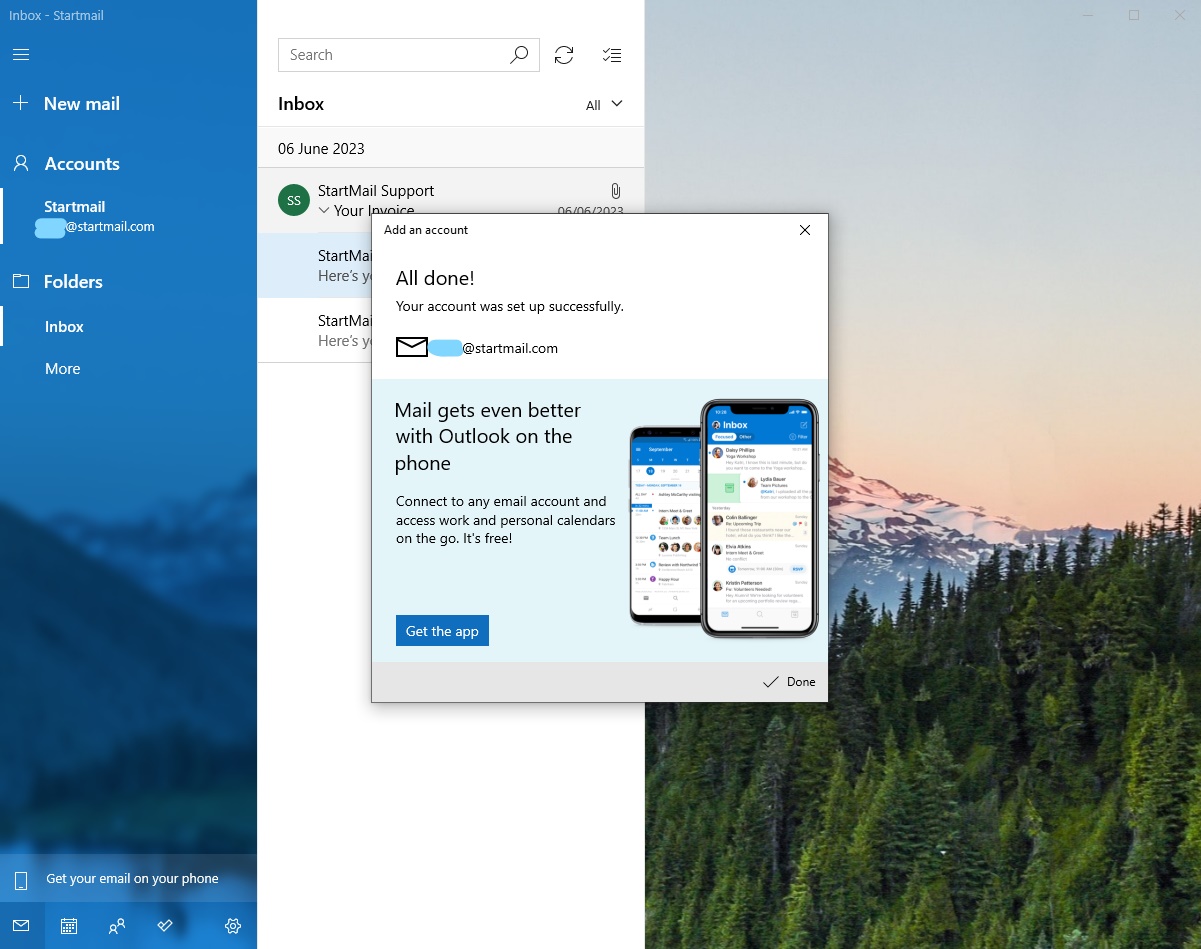This screenshot has width=1201, height=949.
Task: Click the Accounts person icon
Action: [20, 163]
